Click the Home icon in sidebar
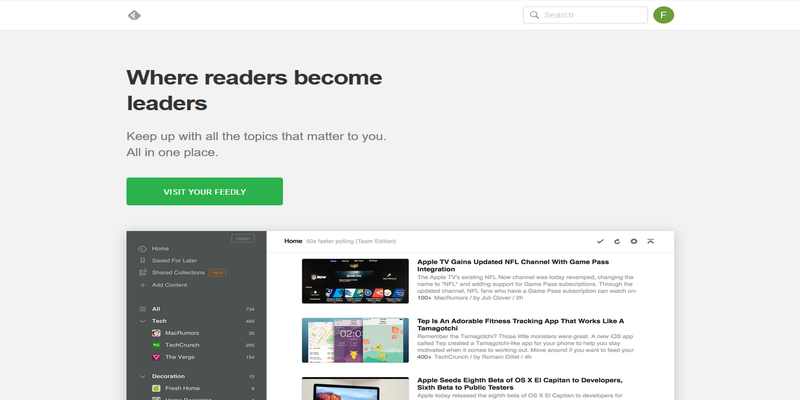 (x=142, y=248)
